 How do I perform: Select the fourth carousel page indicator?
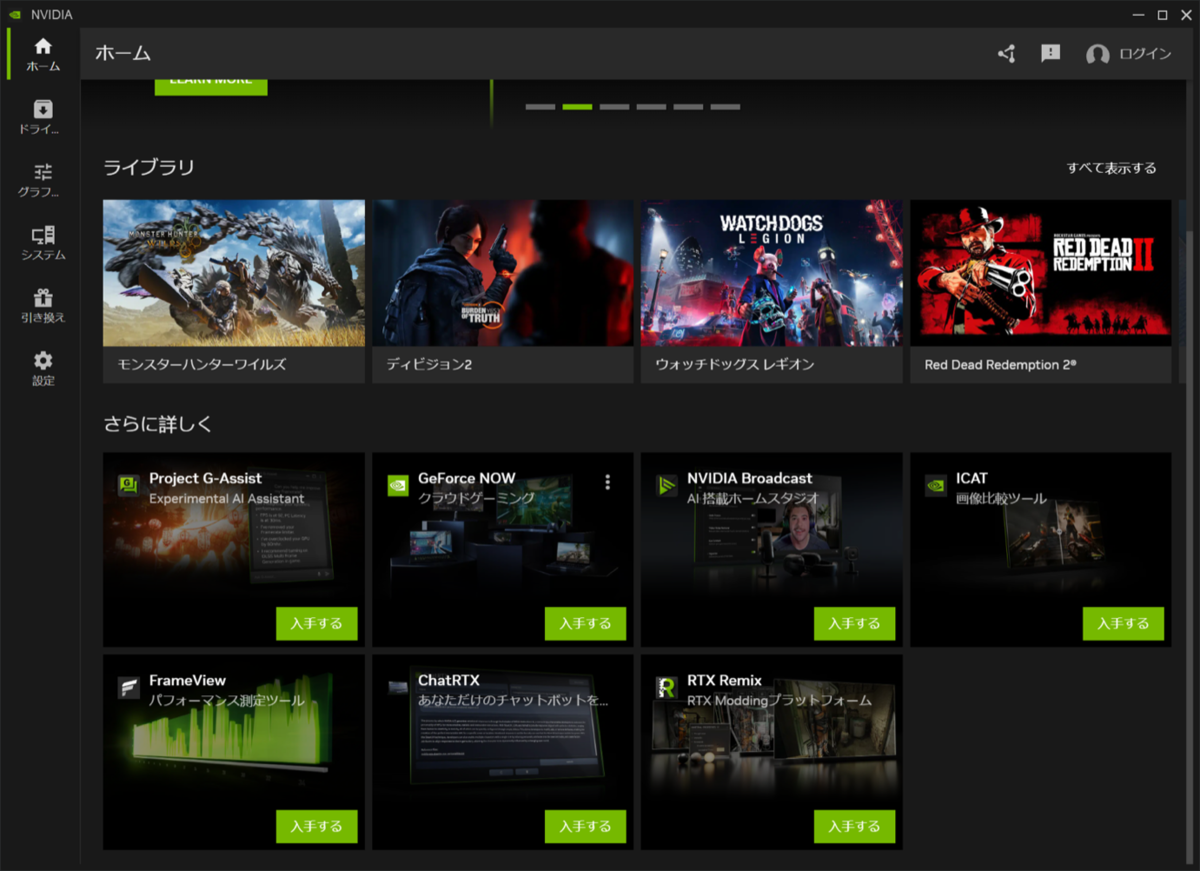651,107
